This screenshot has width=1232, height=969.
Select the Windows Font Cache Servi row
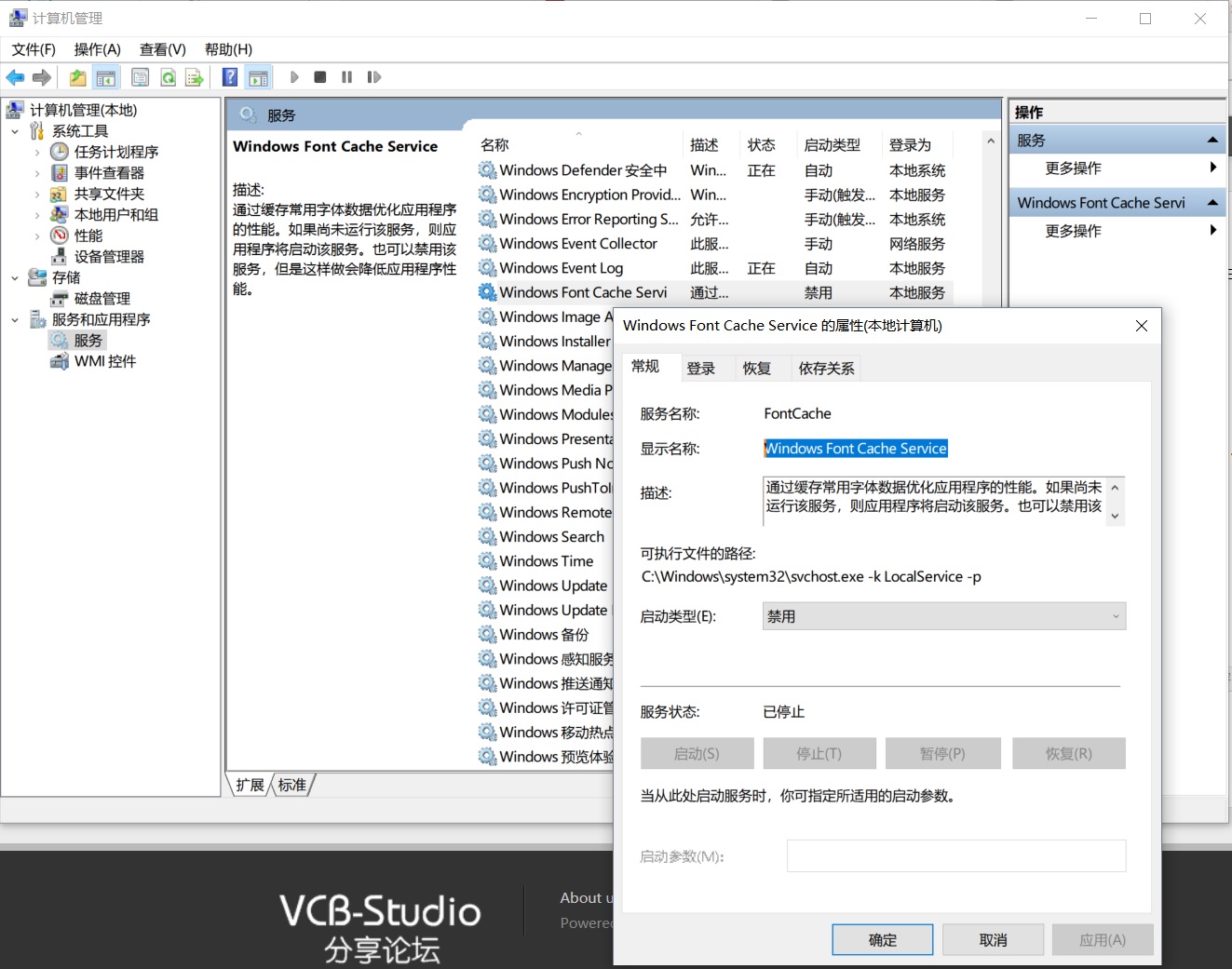714,292
